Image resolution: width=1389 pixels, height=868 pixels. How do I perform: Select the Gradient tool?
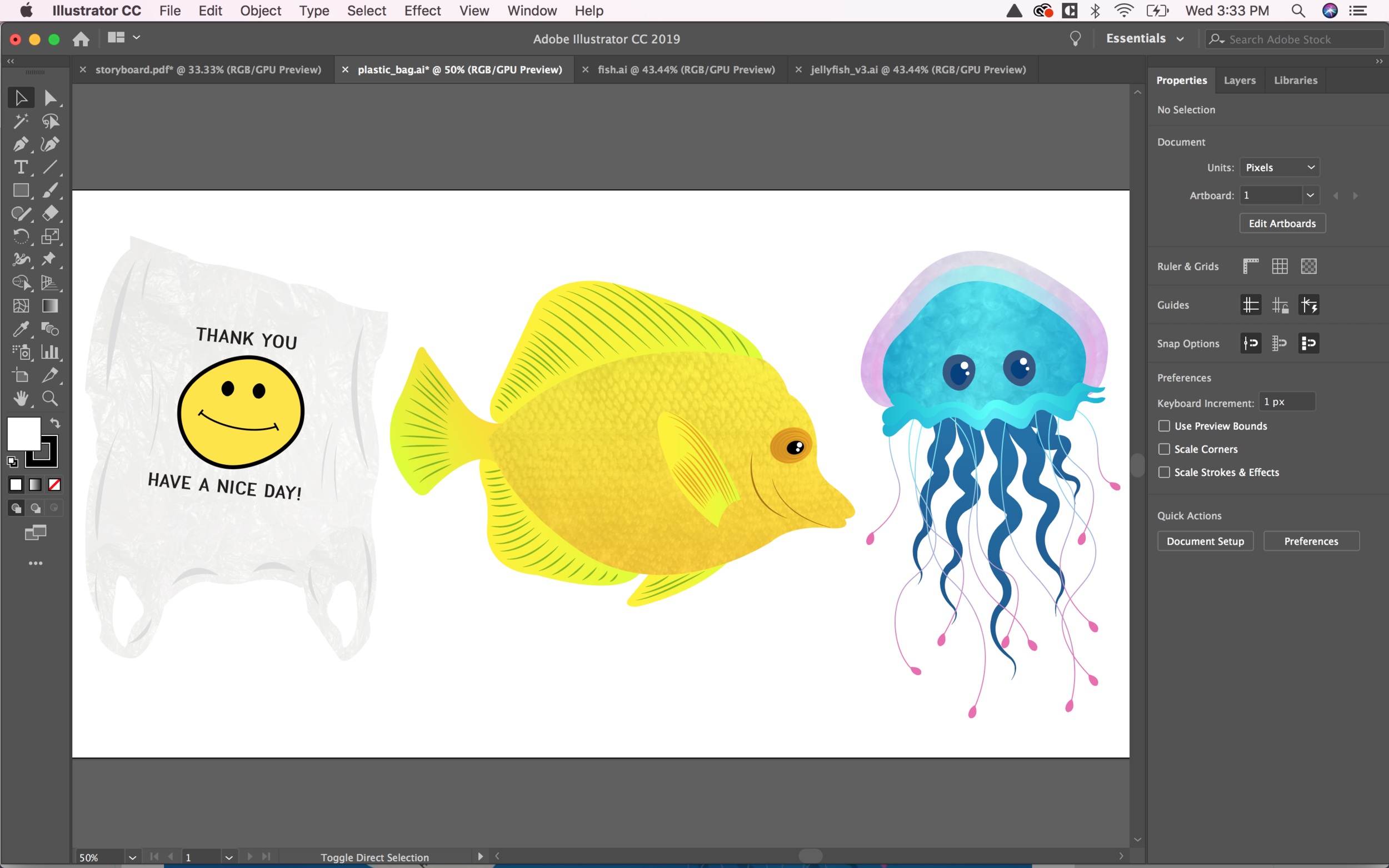(50, 306)
